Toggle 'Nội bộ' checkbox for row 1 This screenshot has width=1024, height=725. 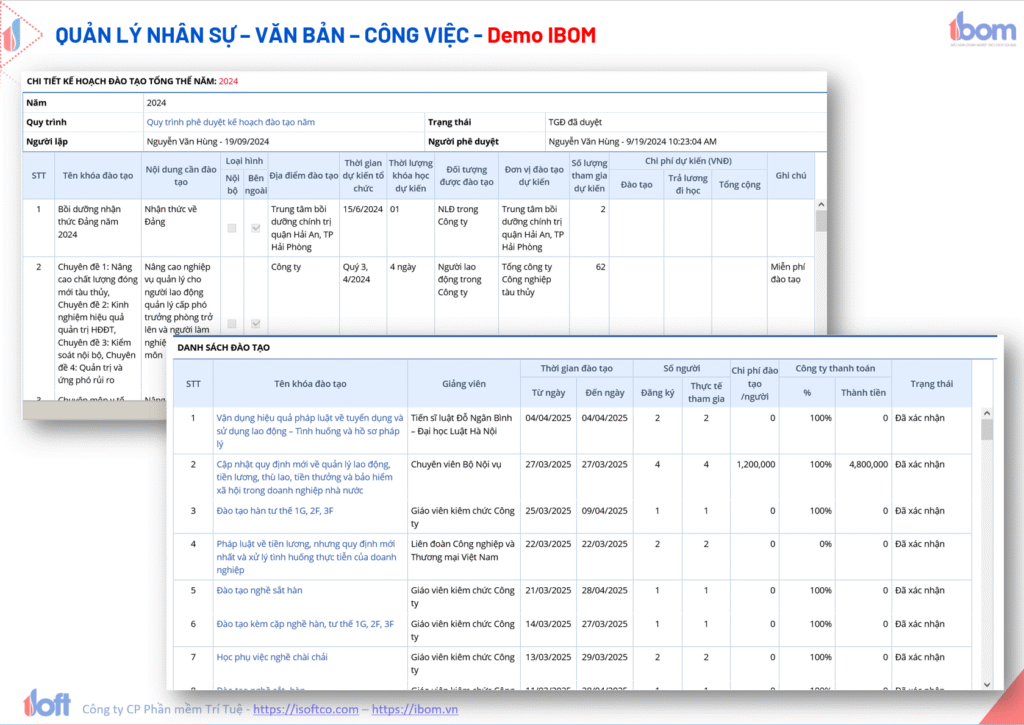pos(232,228)
